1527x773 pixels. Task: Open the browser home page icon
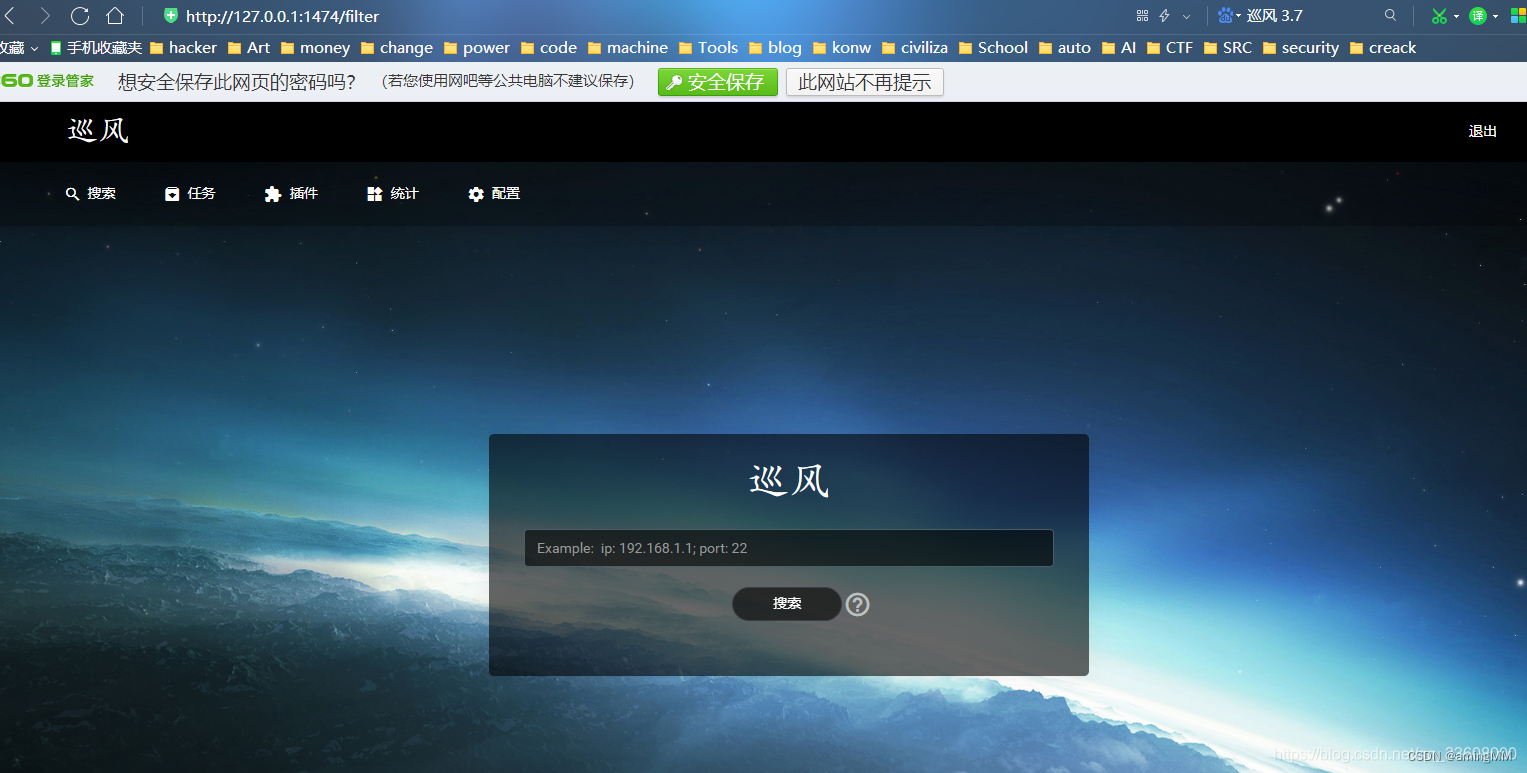point(115,16)
